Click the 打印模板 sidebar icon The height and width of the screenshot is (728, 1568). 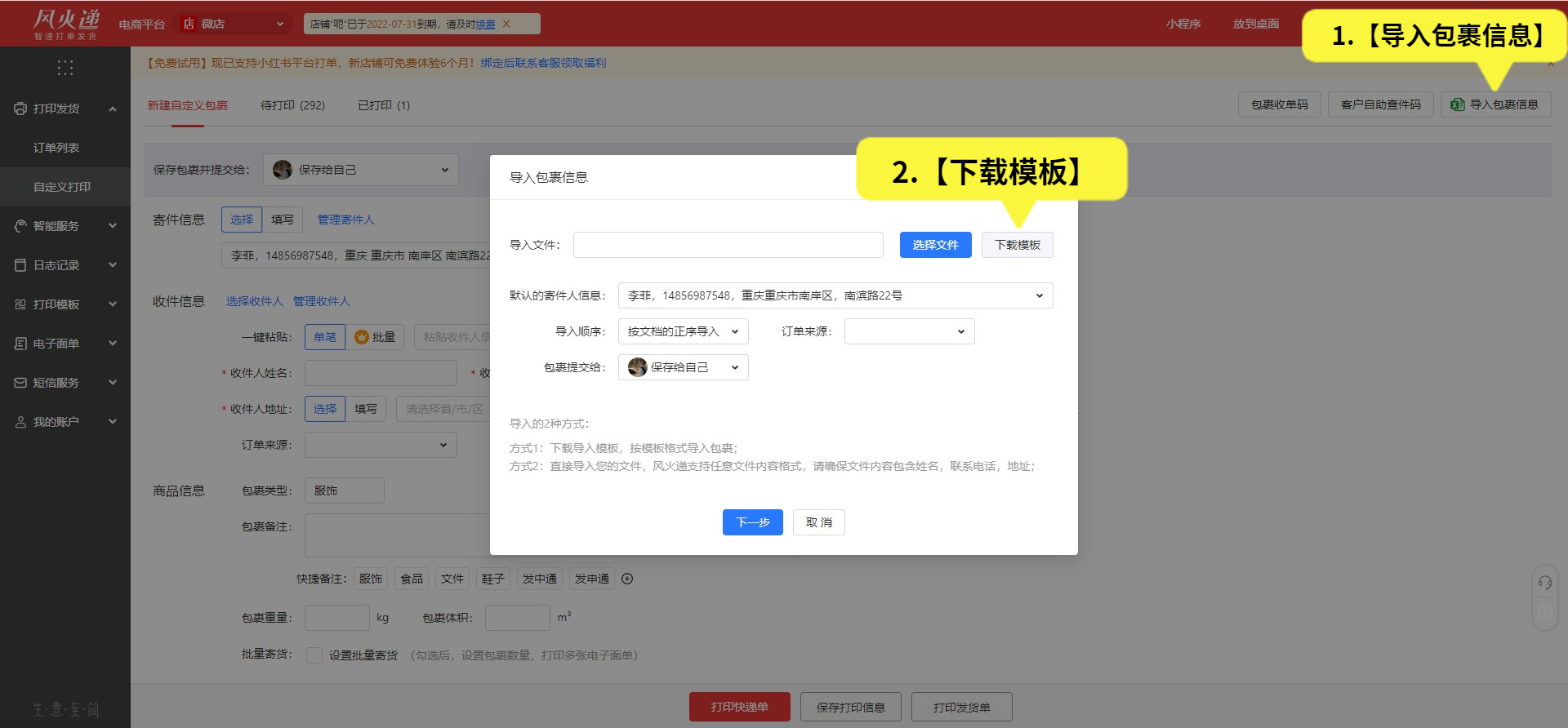20,304
